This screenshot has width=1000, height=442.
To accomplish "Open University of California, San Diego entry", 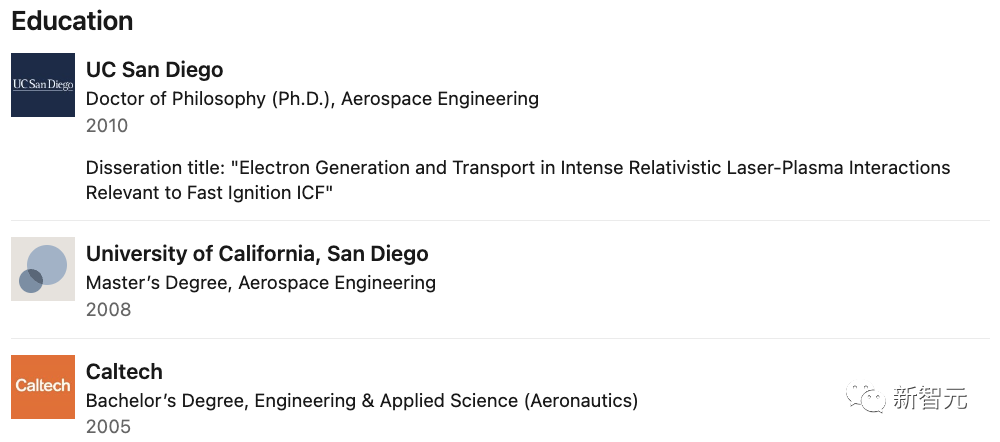I will pyautogui.click(x=257, y=254).
